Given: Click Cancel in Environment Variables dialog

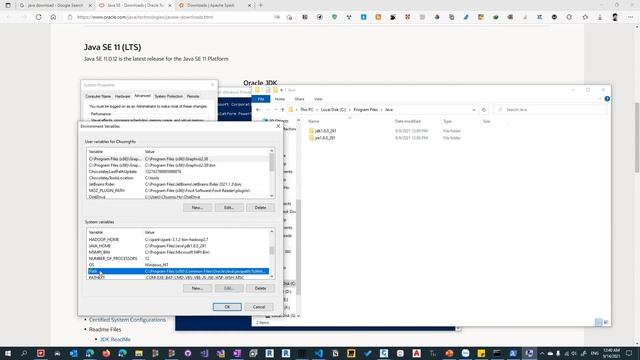Looking at the screenshot, I should (x=259, y=307).
